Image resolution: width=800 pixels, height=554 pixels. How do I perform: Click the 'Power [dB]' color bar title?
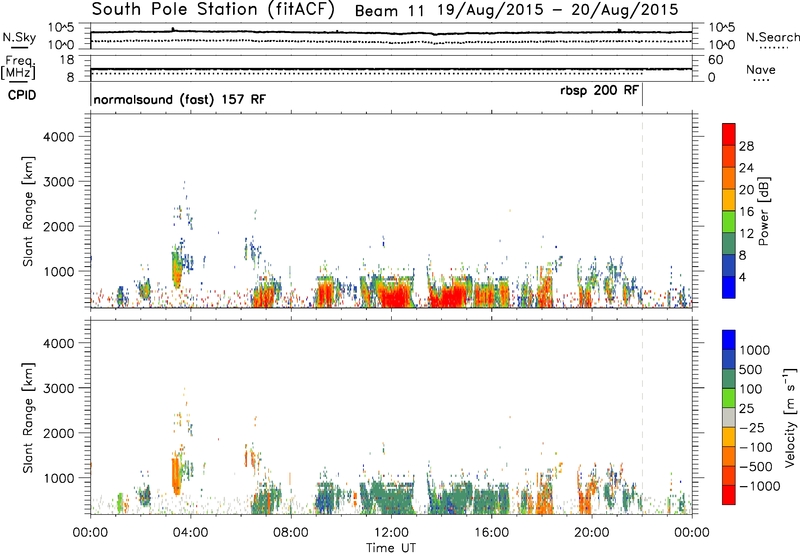pyautogui.click(x=764, y=211)
